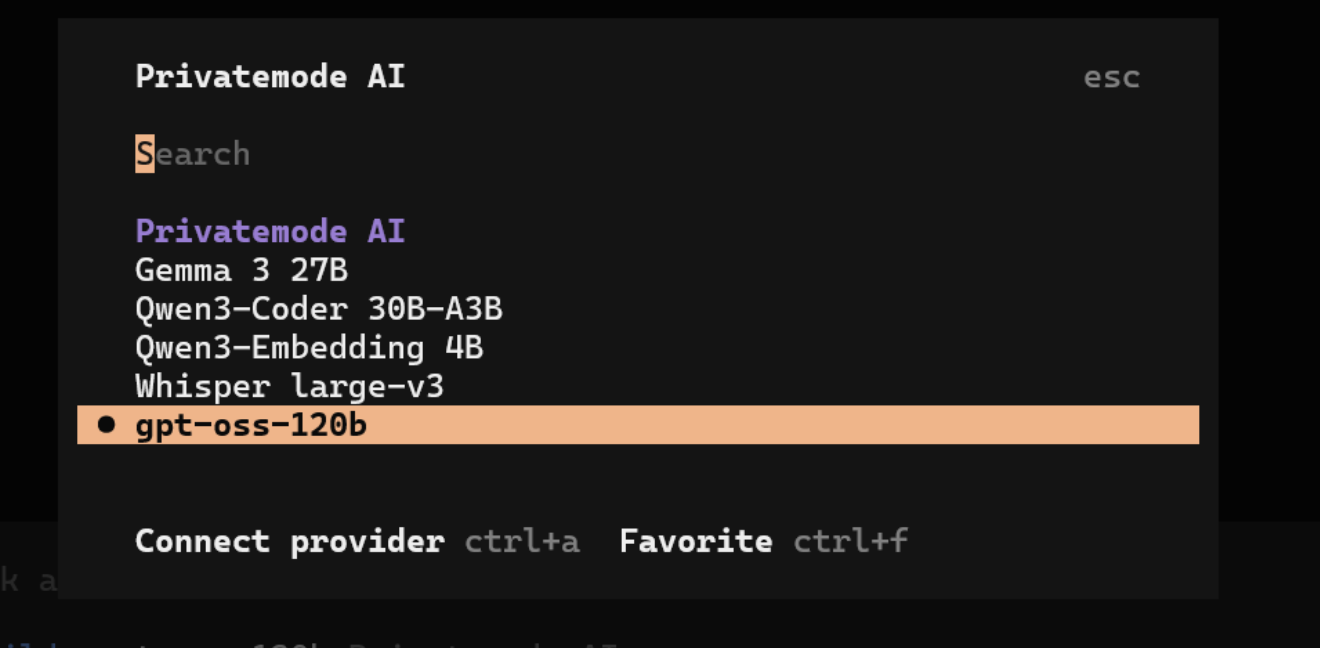Select the Whisper large-v3 model
The image size is (1320, 648).
pyautogui.click(x=289, y=387)
